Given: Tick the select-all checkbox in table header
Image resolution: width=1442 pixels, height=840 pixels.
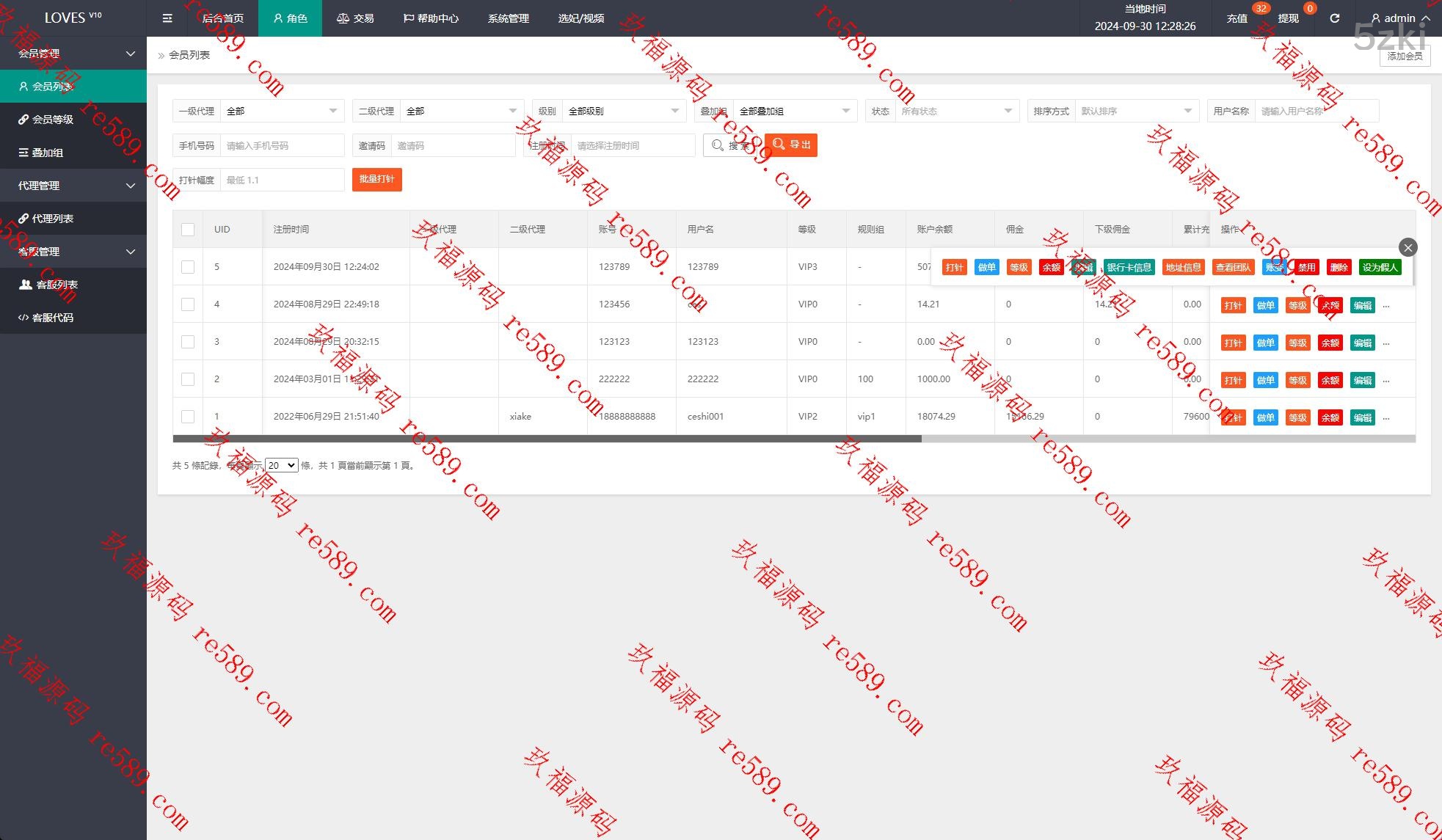Looking at the screenshot, I should pos(188,230).
